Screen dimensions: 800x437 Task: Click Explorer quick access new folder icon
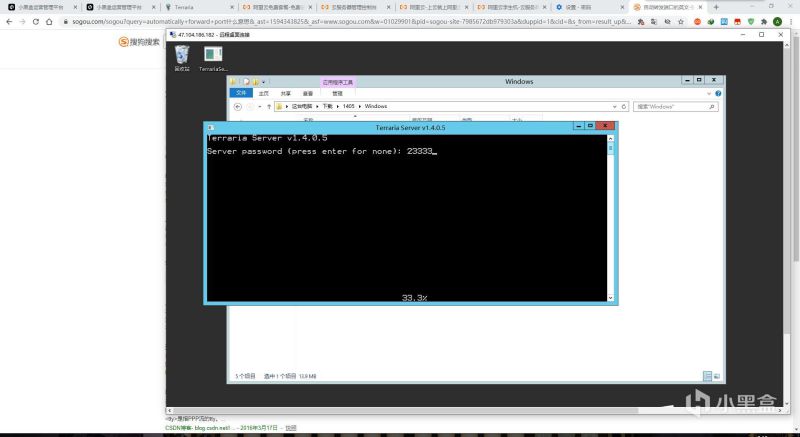point(255,82)
